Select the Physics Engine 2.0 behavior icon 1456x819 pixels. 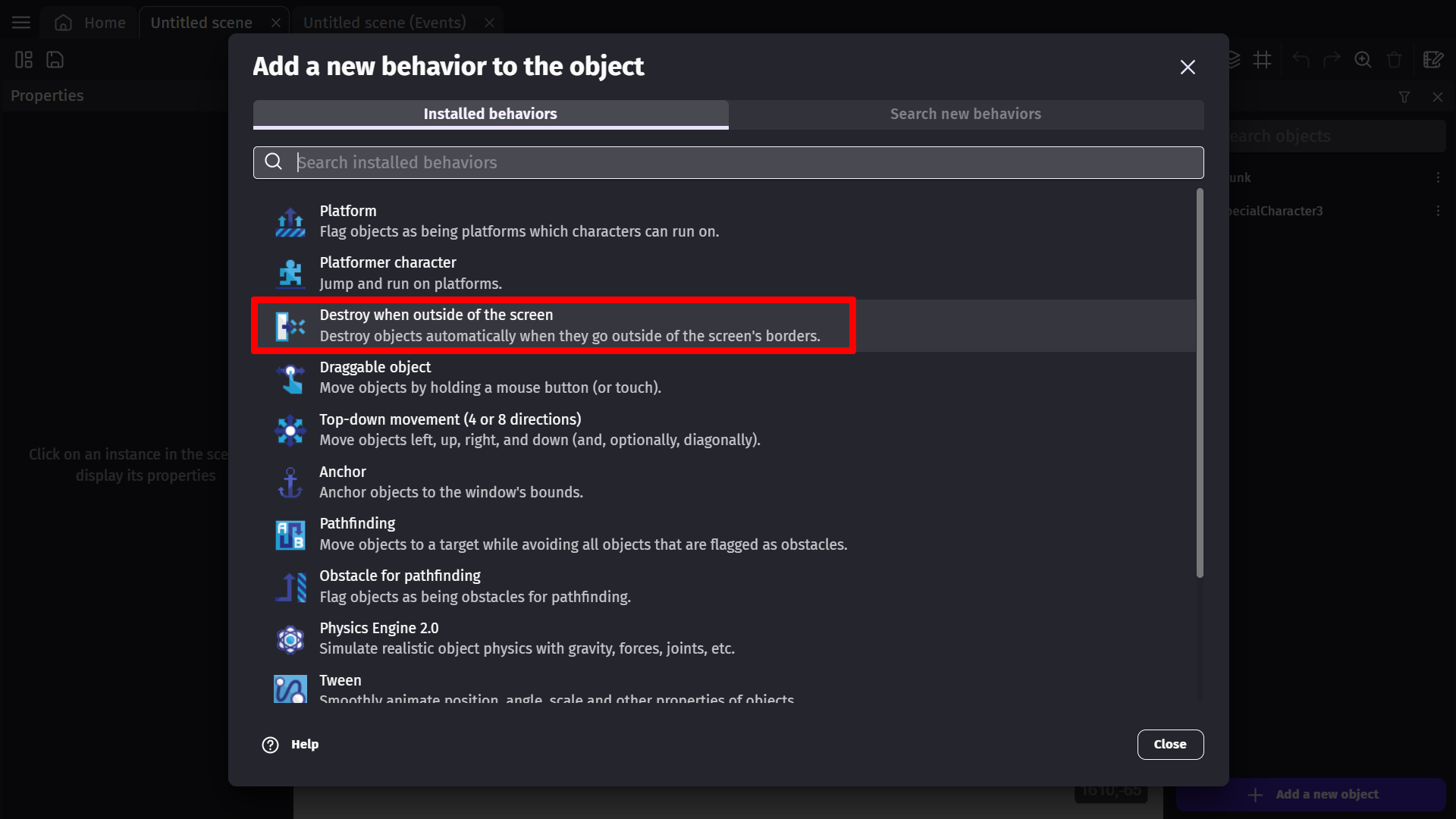(x=290, y=639)
